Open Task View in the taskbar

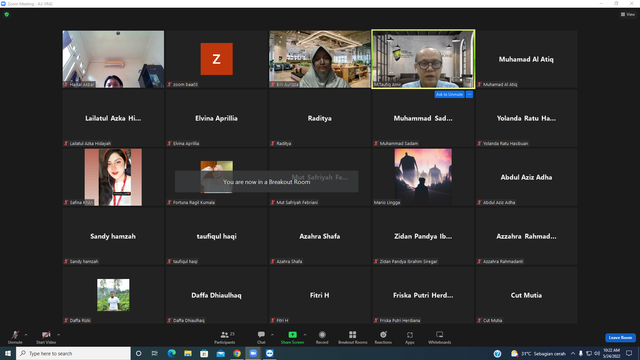[155, 353]
